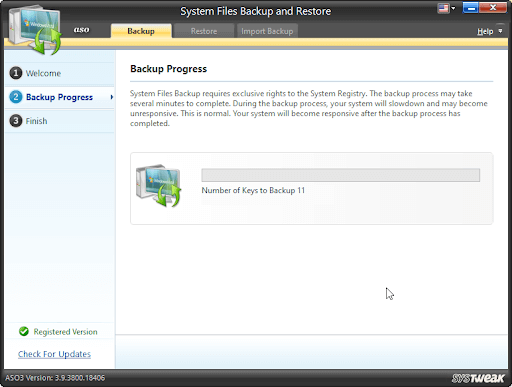Click the aso logo text
This screenshot has height=387, width=512.
(81, 30)
